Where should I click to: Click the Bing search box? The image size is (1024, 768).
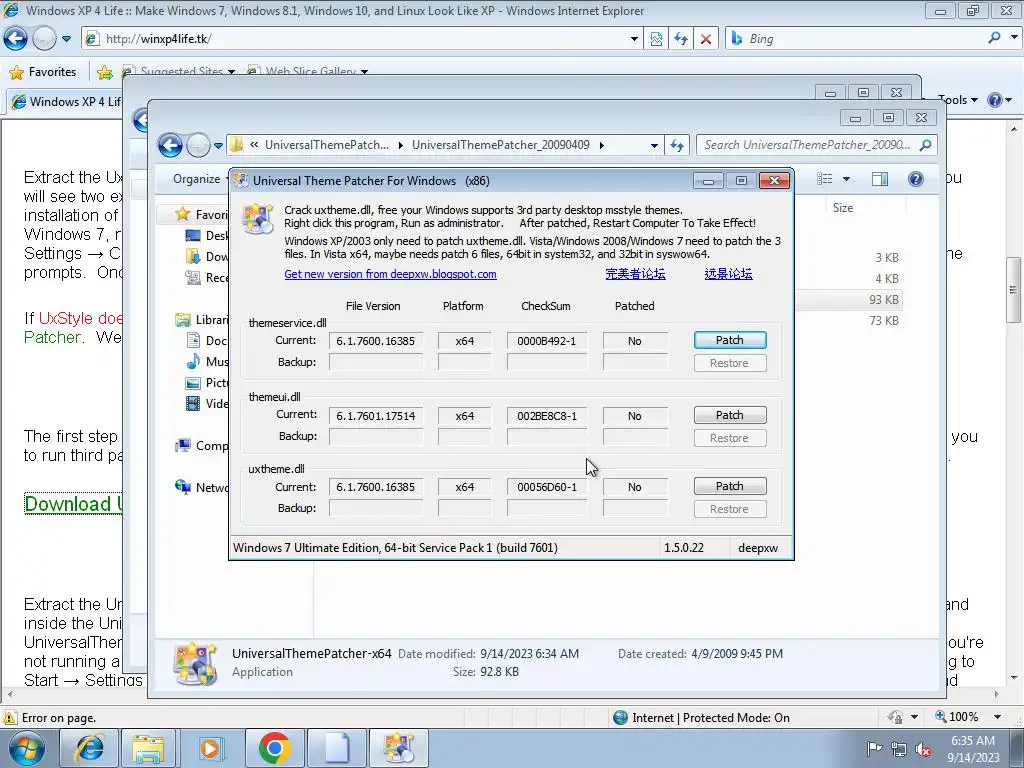(856, 39)
